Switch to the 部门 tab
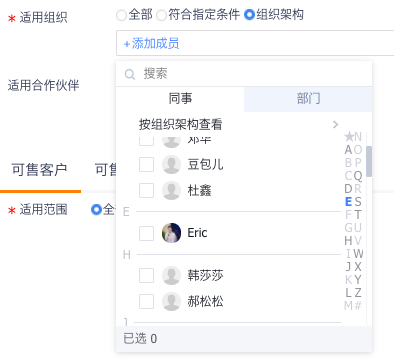 pos(308,99)
